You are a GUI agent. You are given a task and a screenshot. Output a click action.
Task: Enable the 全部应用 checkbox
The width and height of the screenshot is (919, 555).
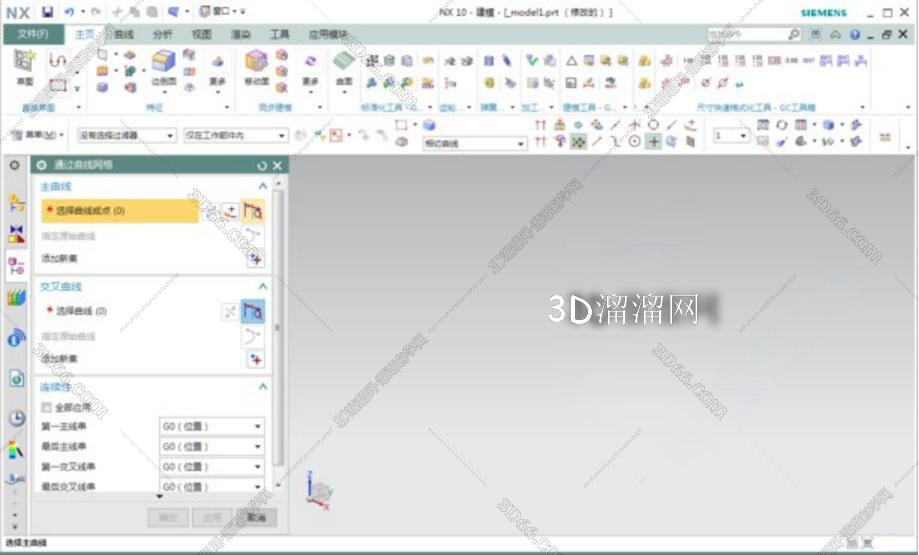pos(46,407)
